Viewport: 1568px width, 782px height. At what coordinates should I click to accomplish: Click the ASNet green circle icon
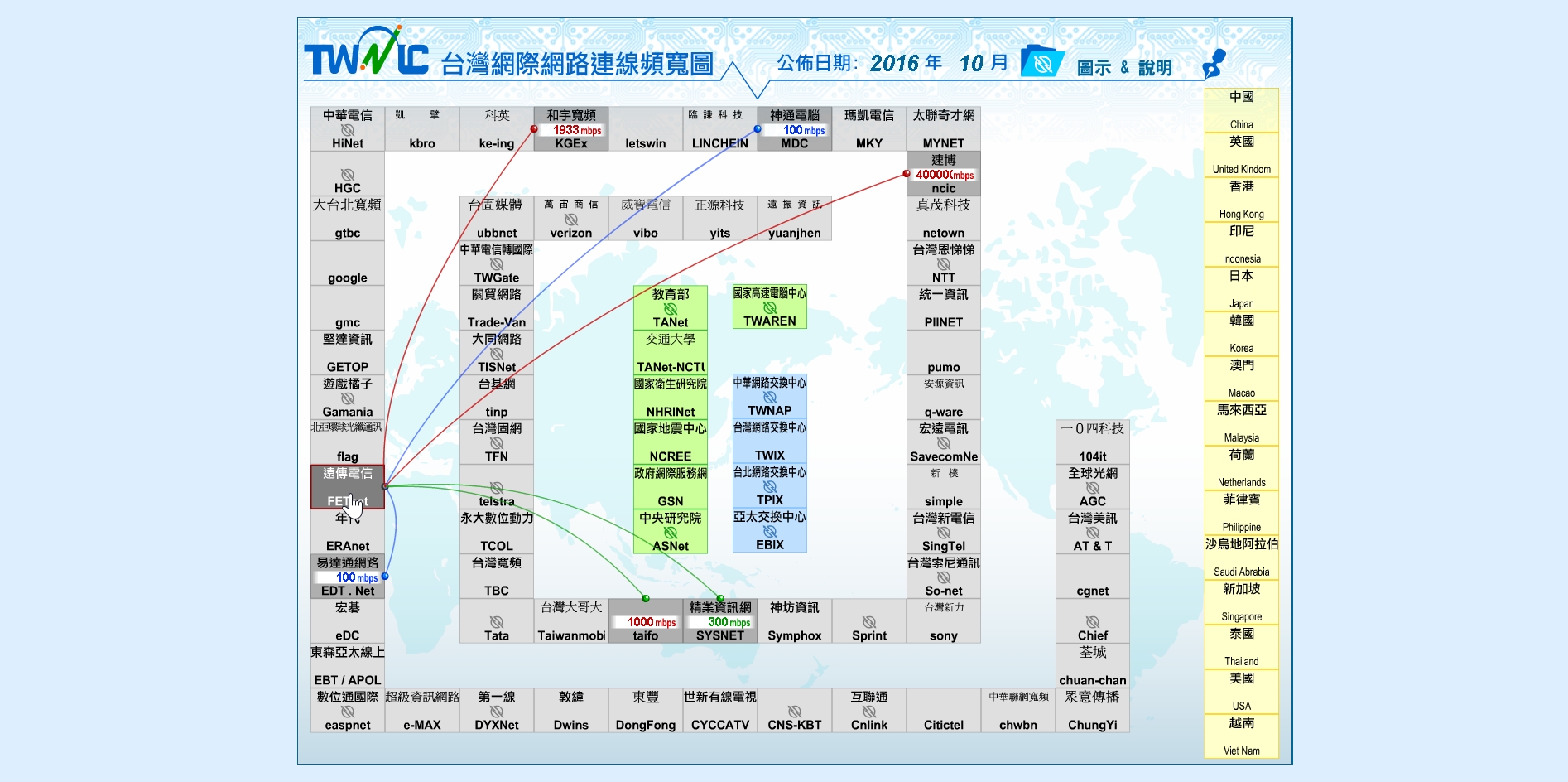coord(671,533)
